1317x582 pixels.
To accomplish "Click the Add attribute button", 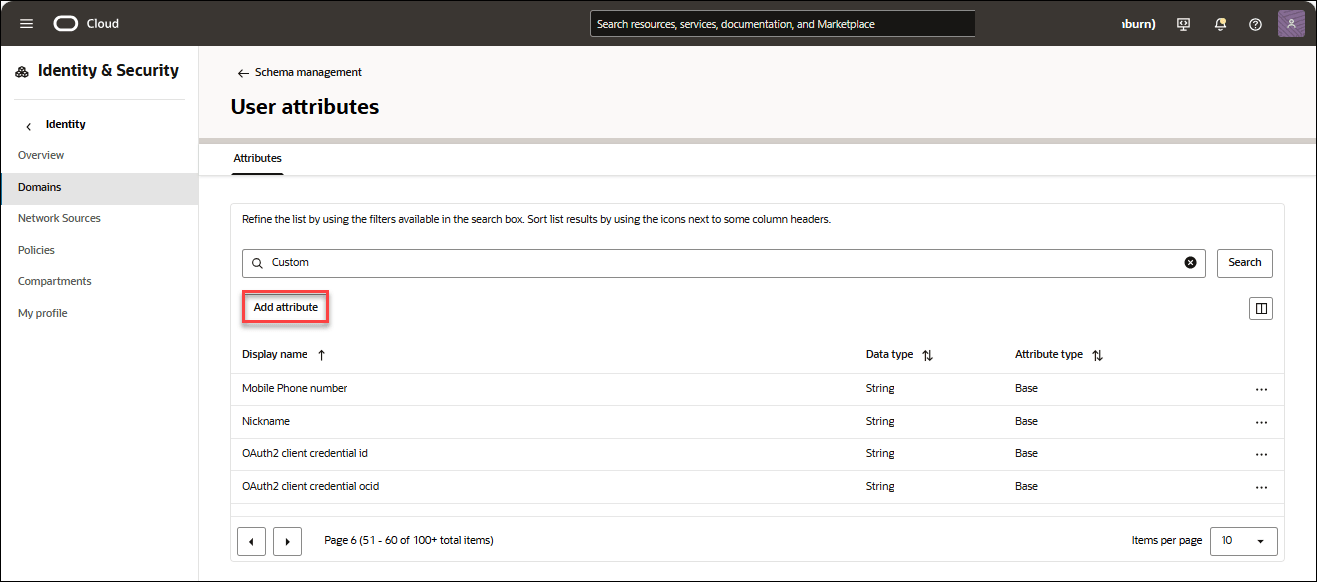I will [285, 308].
